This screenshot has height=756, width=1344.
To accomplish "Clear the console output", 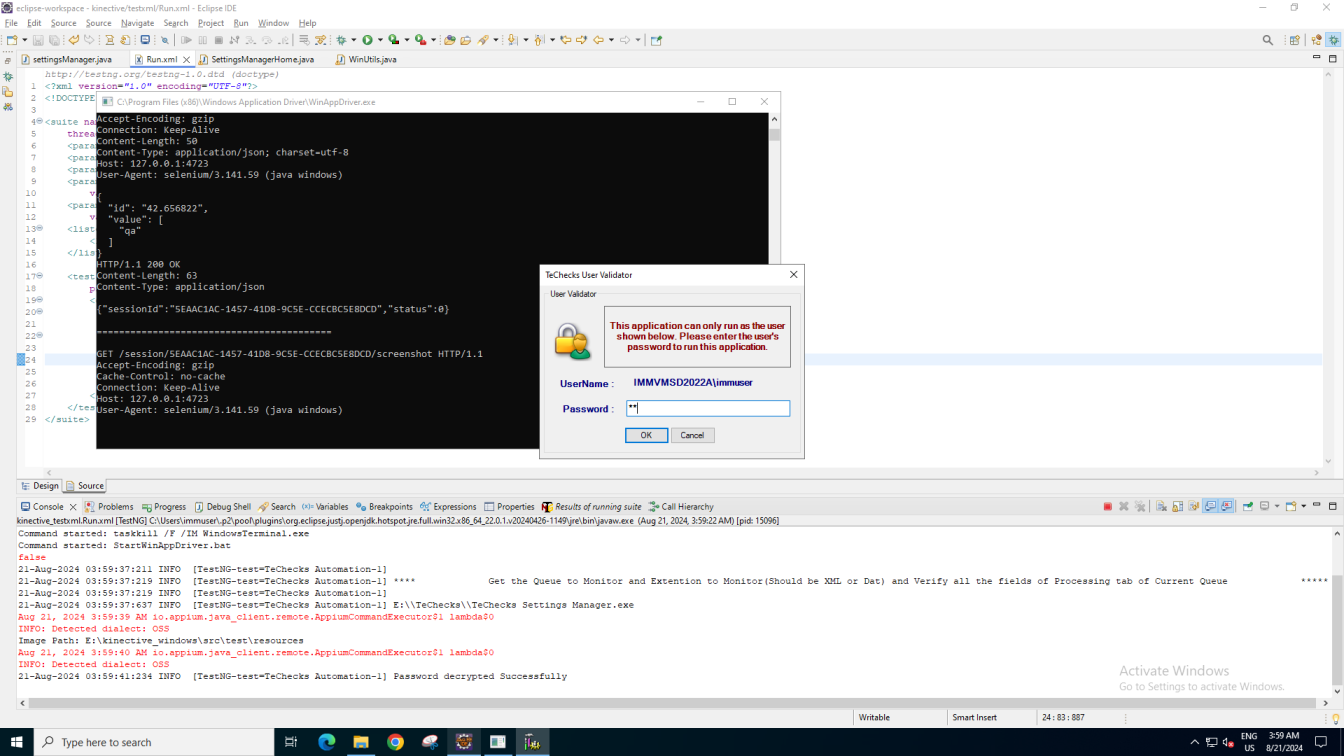I will (x=1161, y=507).
